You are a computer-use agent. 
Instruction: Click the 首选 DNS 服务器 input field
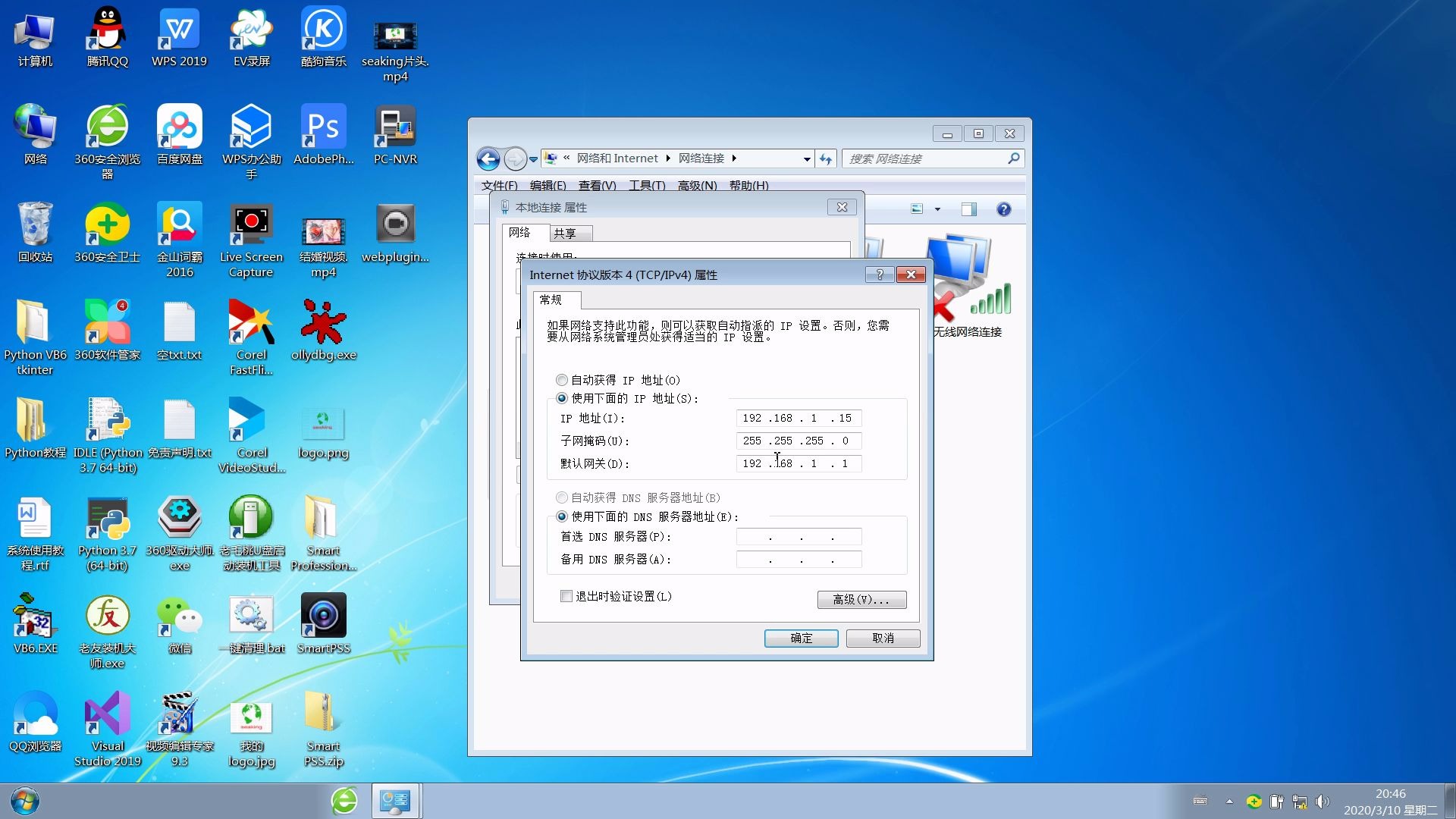coord(799,537)
